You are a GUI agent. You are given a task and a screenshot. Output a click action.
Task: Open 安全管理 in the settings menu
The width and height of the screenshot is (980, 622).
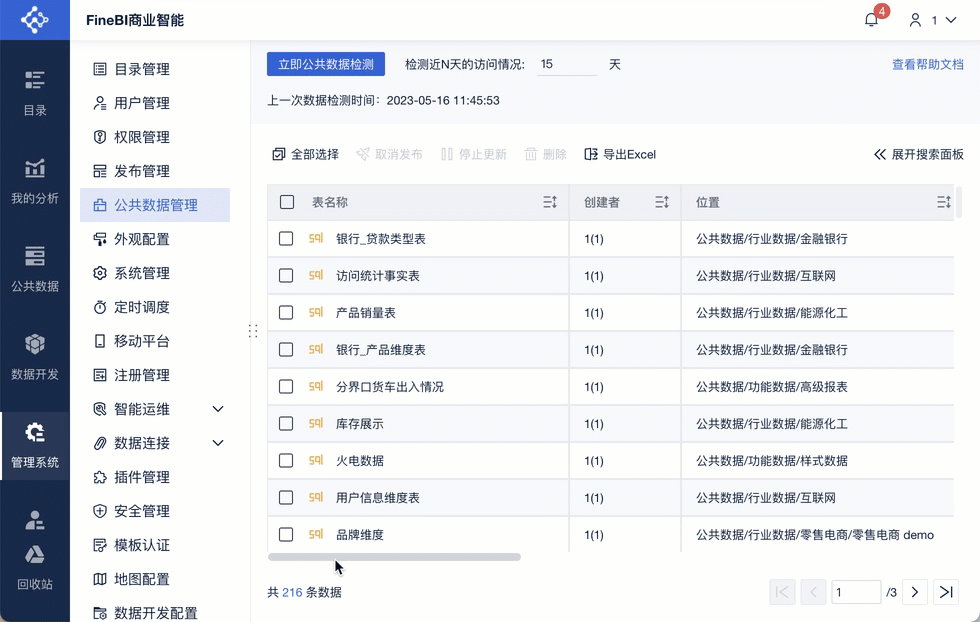pyautogui.click(x=150, y=512)
